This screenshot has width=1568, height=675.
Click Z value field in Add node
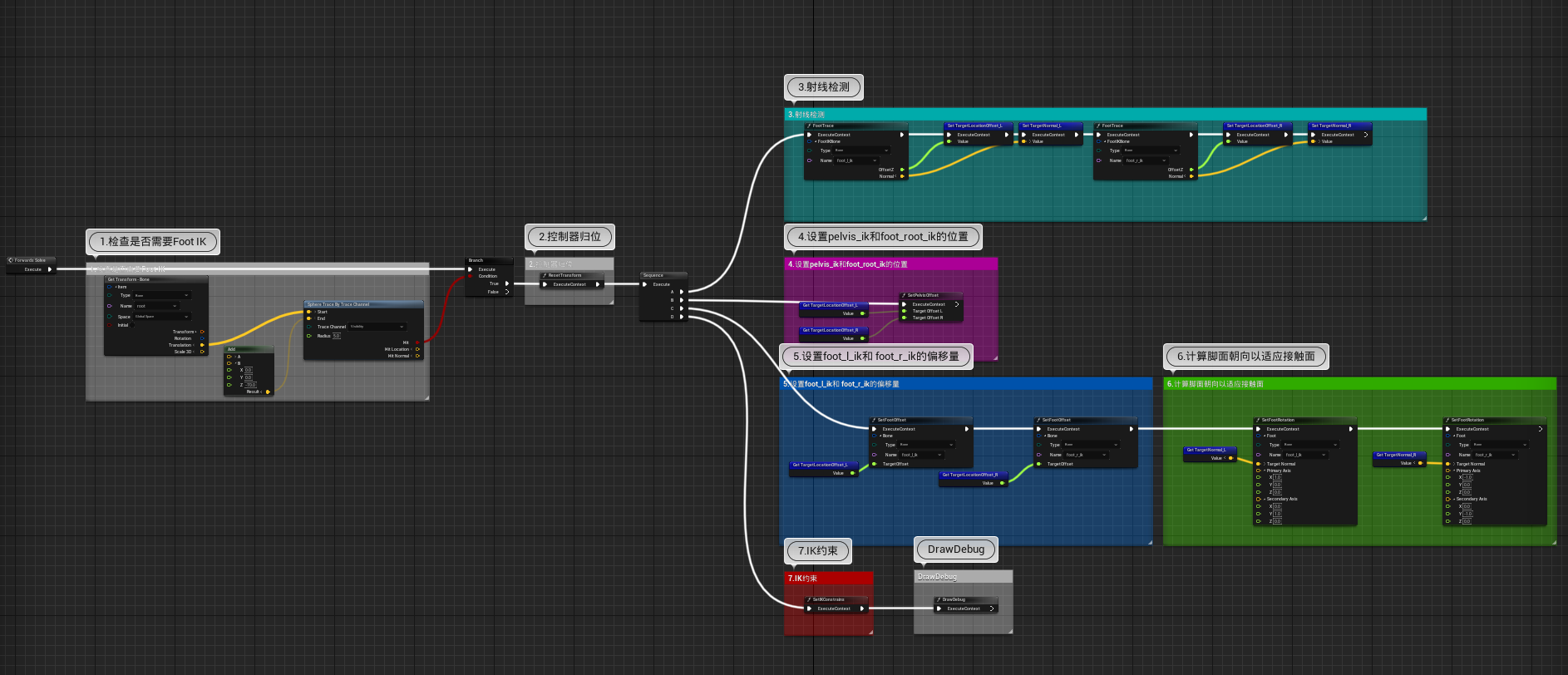click(250, 385)
